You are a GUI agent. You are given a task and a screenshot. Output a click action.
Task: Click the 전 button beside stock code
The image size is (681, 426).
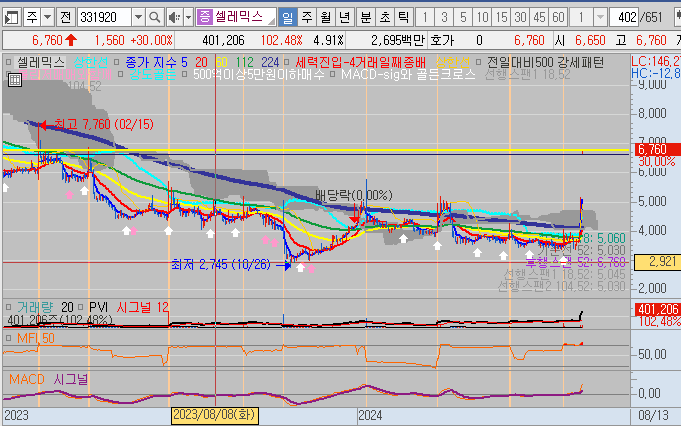pos(66,17)
